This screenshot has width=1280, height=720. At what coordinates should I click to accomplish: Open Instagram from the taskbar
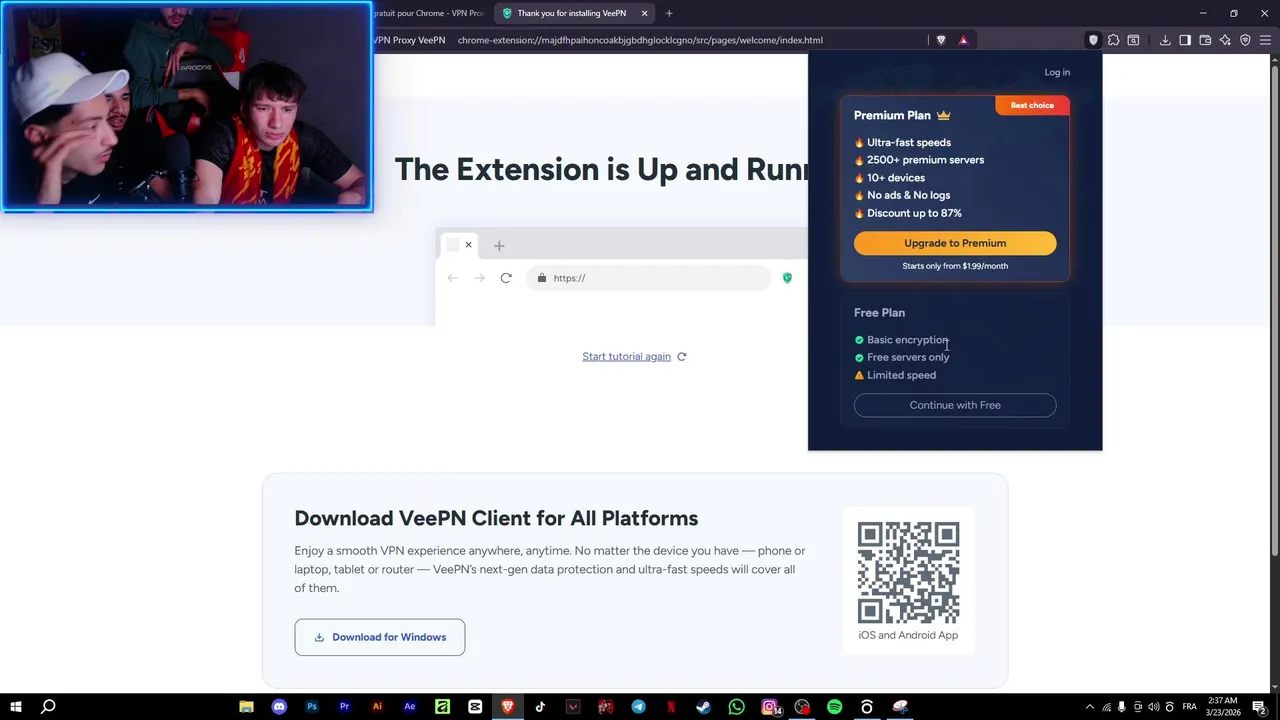click(x=770, y=707)
